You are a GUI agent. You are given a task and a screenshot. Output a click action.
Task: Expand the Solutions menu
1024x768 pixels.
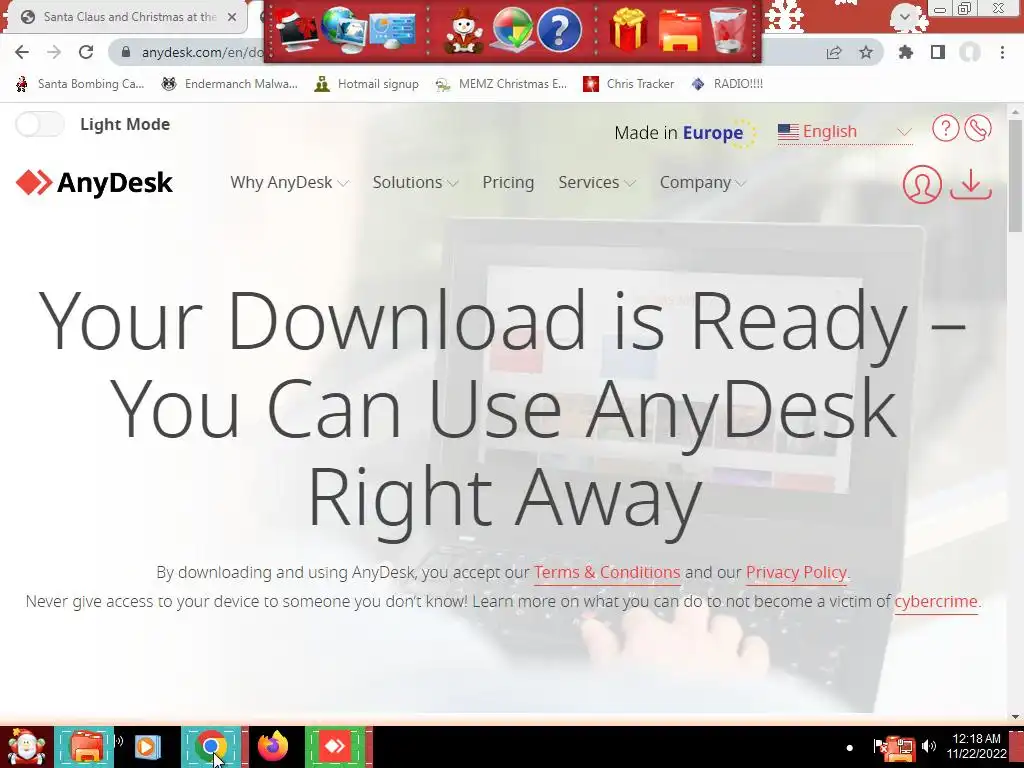point(415,182)
